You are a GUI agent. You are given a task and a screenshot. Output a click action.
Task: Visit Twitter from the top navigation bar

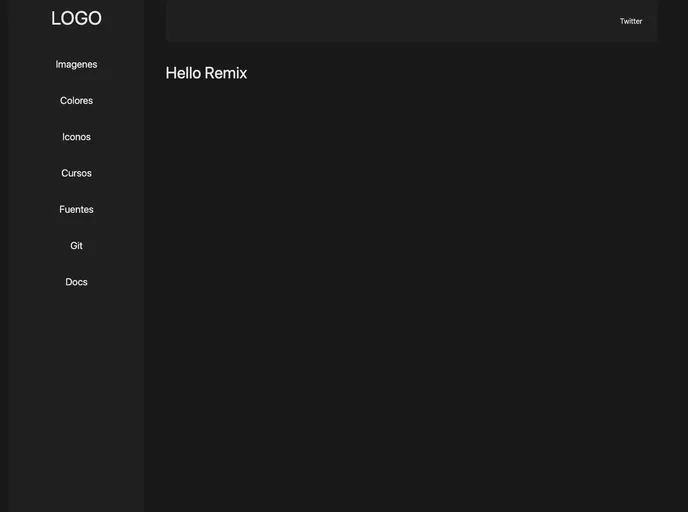631,21
